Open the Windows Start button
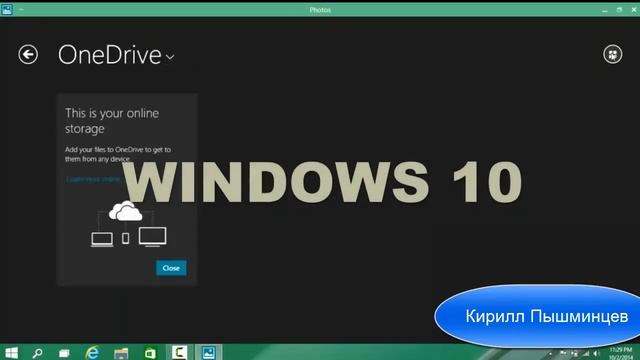Viewport: 640px width, 360px height. 11,353
